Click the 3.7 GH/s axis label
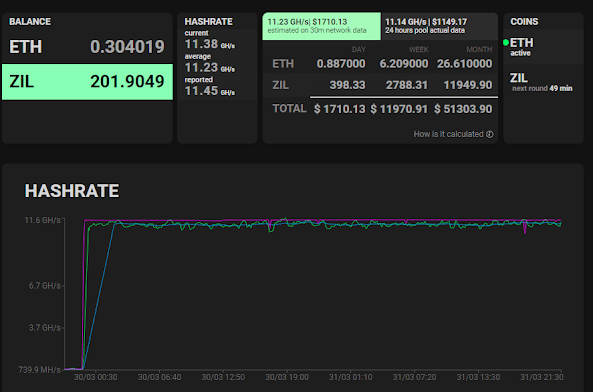Screen dimensions: 593x392 [x=45, y=328]
